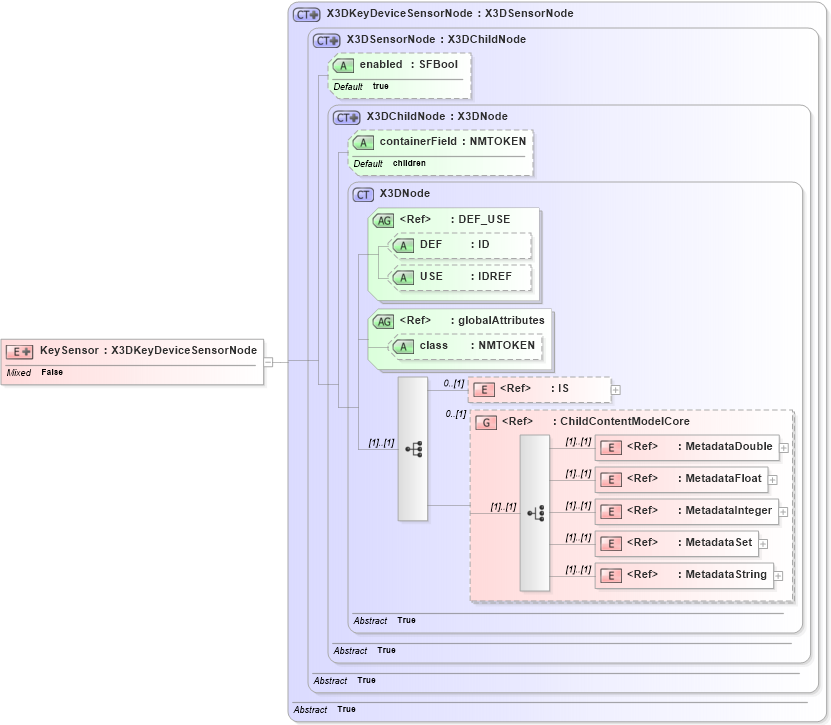Viewport: 831px width, 725px height.
Task: Click E icon of MetadataFloat element
Action: (x=611, y=480)
